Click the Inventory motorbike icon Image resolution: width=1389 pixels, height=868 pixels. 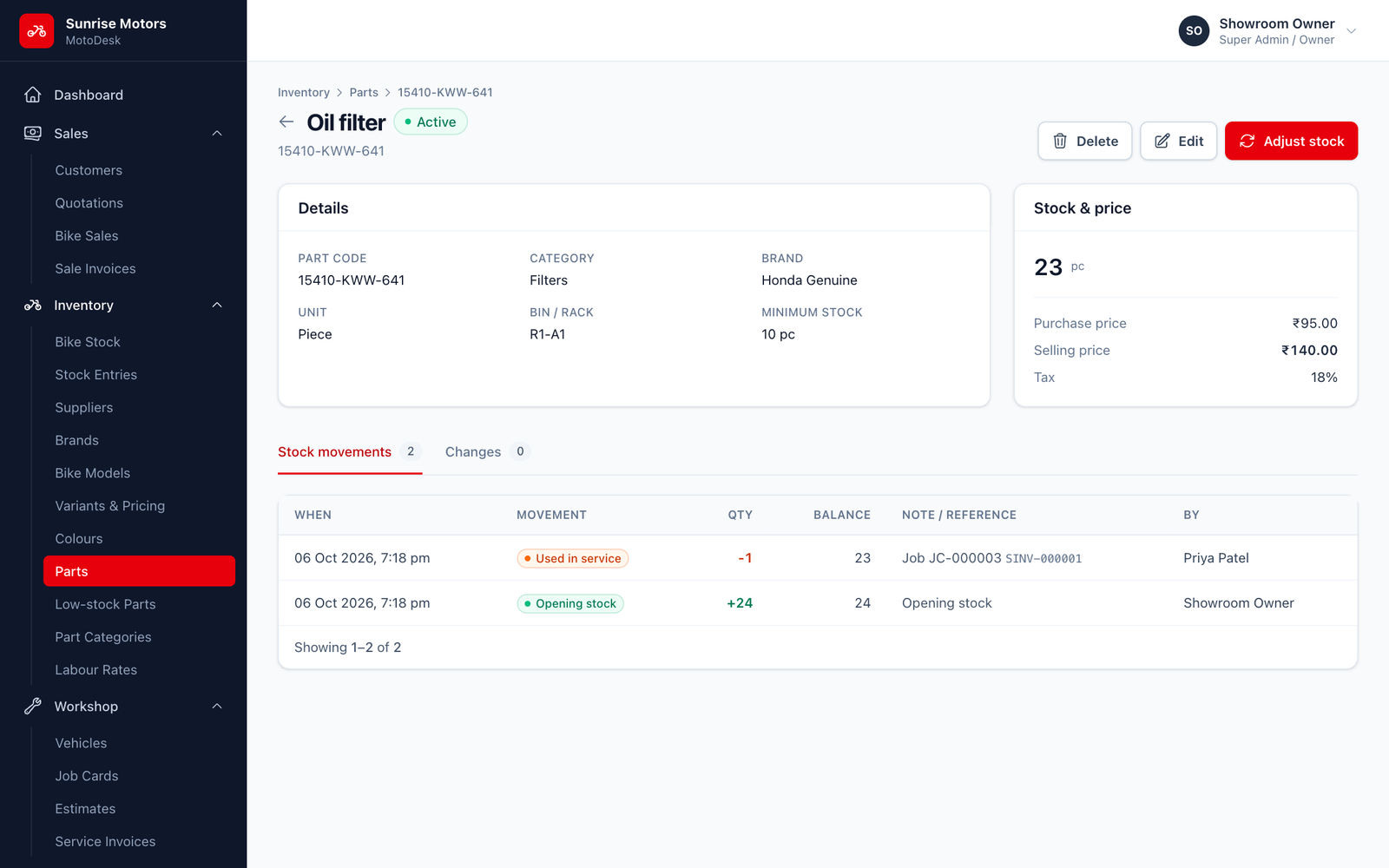click(x=33, y=306)
